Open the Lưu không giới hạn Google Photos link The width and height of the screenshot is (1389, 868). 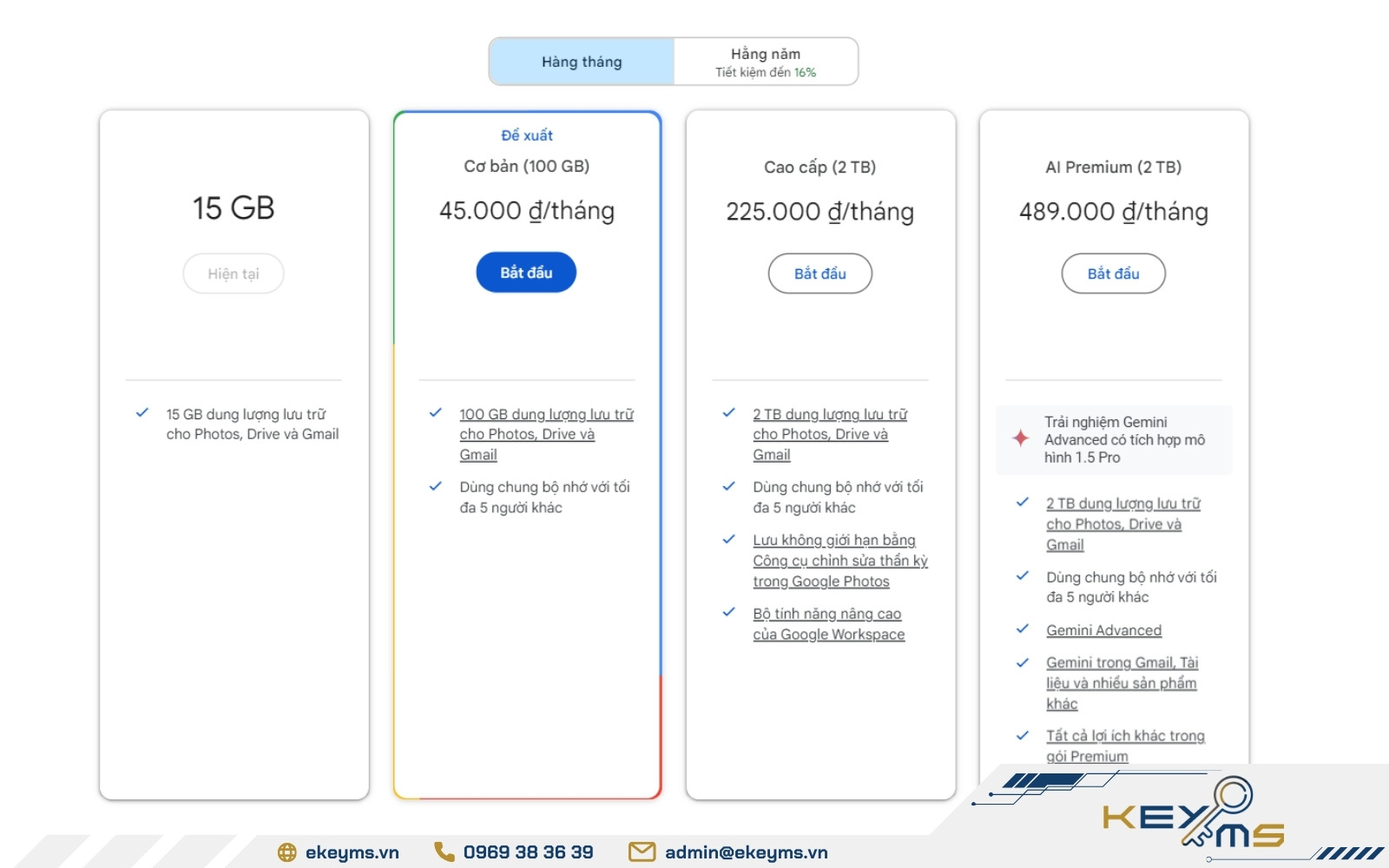click(840, 561)
